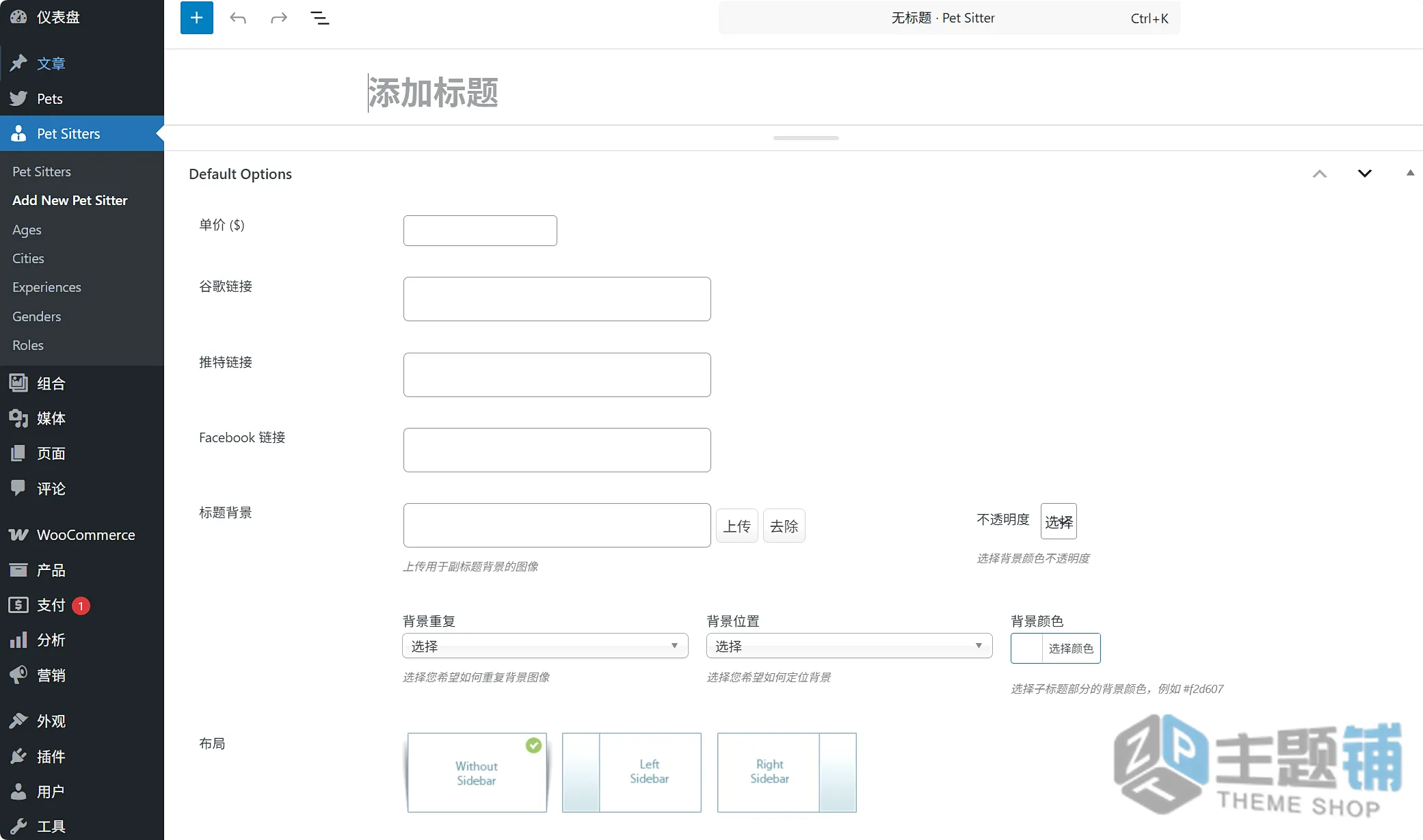
Task: Click the meta box resize handle bar
Action: [x=806, y=138]
